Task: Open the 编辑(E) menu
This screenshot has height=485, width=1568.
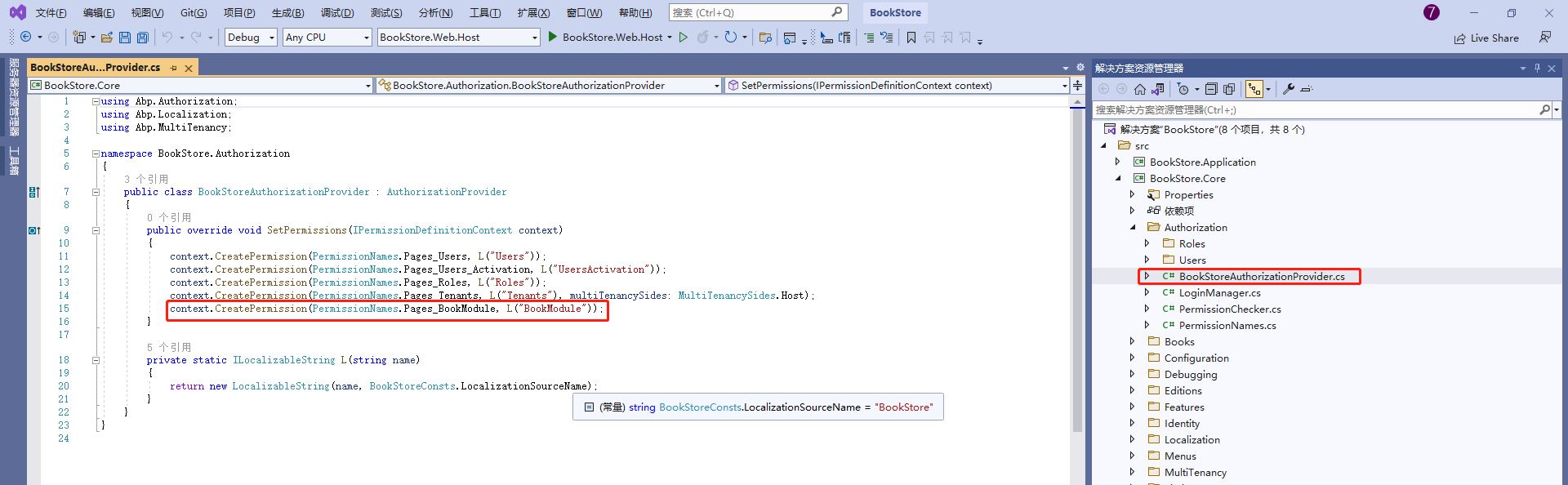Action: click(99, 13)
